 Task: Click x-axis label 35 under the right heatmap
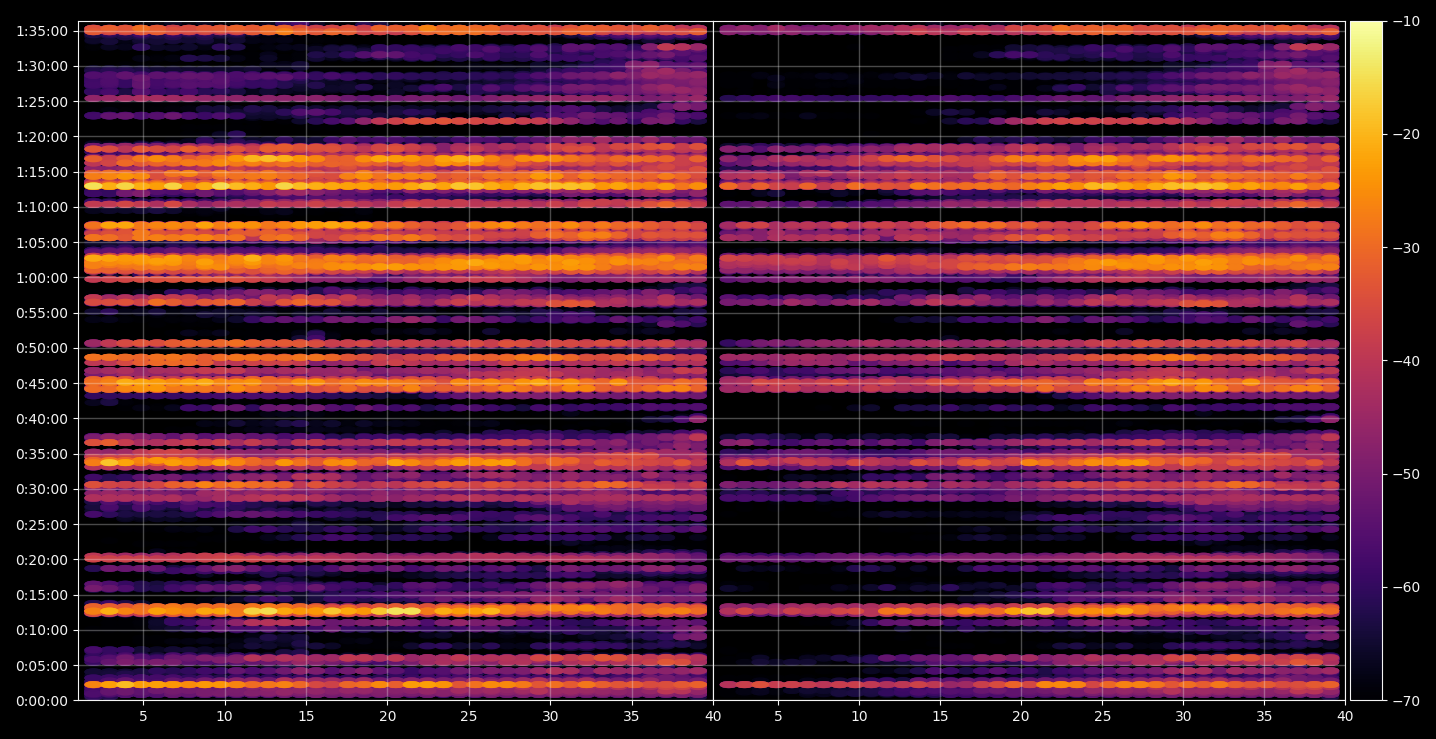click(x=1266, y=717)
